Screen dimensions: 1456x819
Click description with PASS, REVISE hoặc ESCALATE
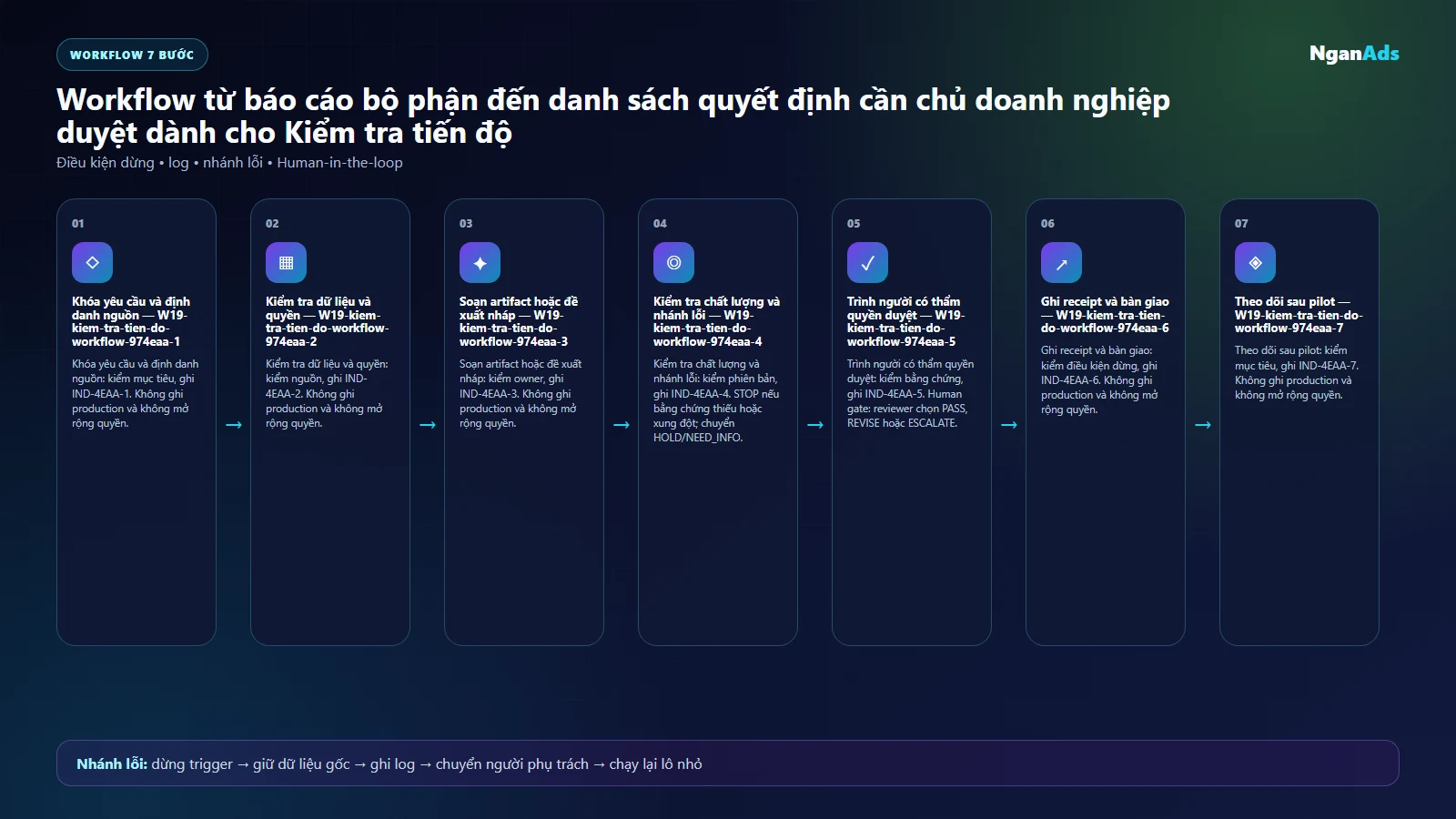910,394
